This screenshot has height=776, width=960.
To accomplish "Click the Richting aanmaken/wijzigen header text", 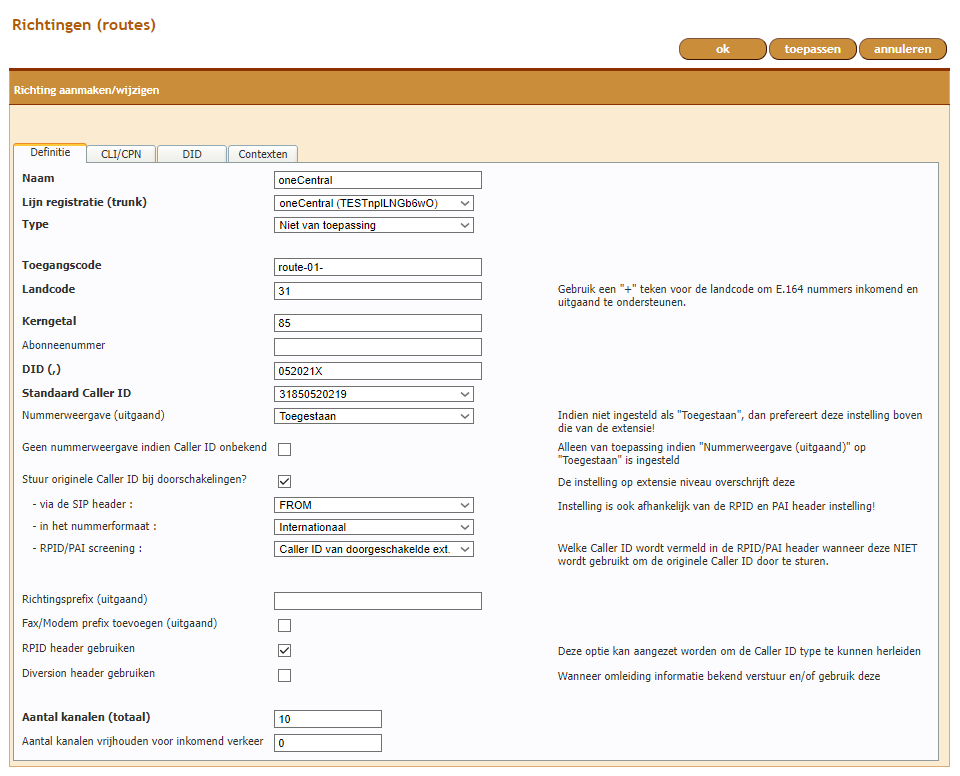I will pos(86,90).
